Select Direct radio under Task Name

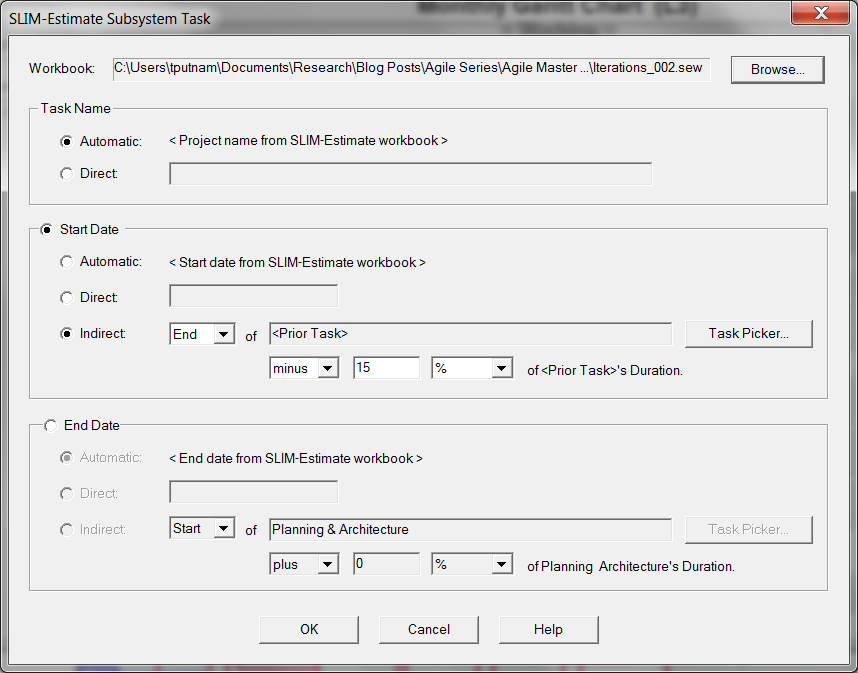(x=66, y=174)
